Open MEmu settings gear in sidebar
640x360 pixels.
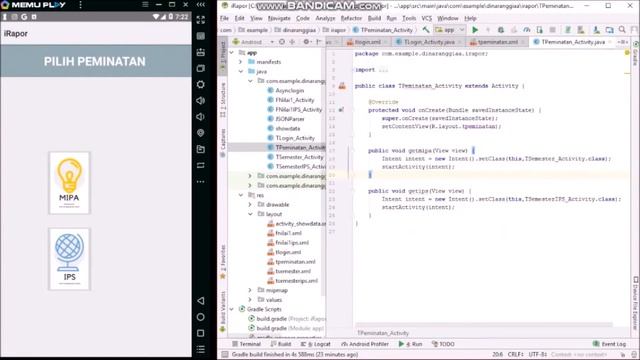click(x=200, y=84)
